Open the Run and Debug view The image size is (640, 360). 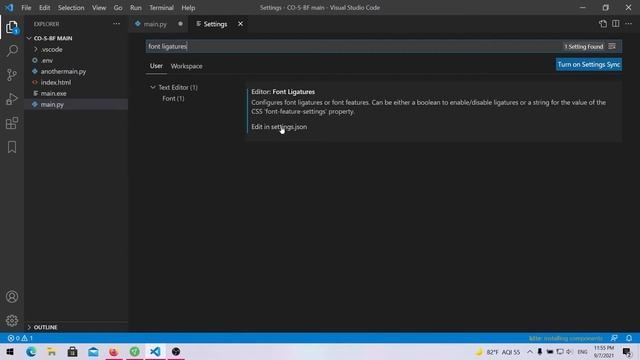point(12,99)
